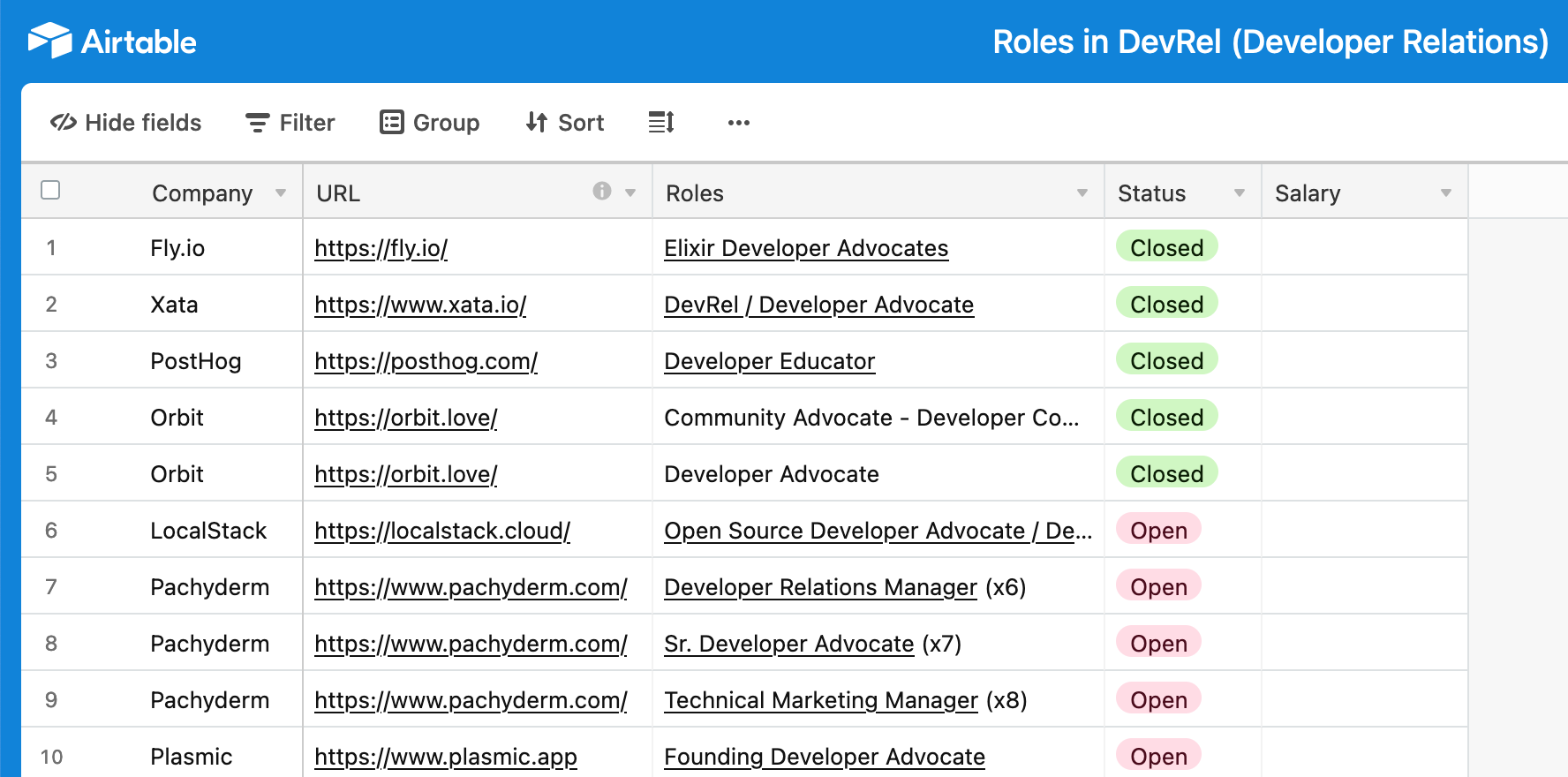Select Pachyderm company cell in row 7
1568x777 pixels.
tap(210, 587)
